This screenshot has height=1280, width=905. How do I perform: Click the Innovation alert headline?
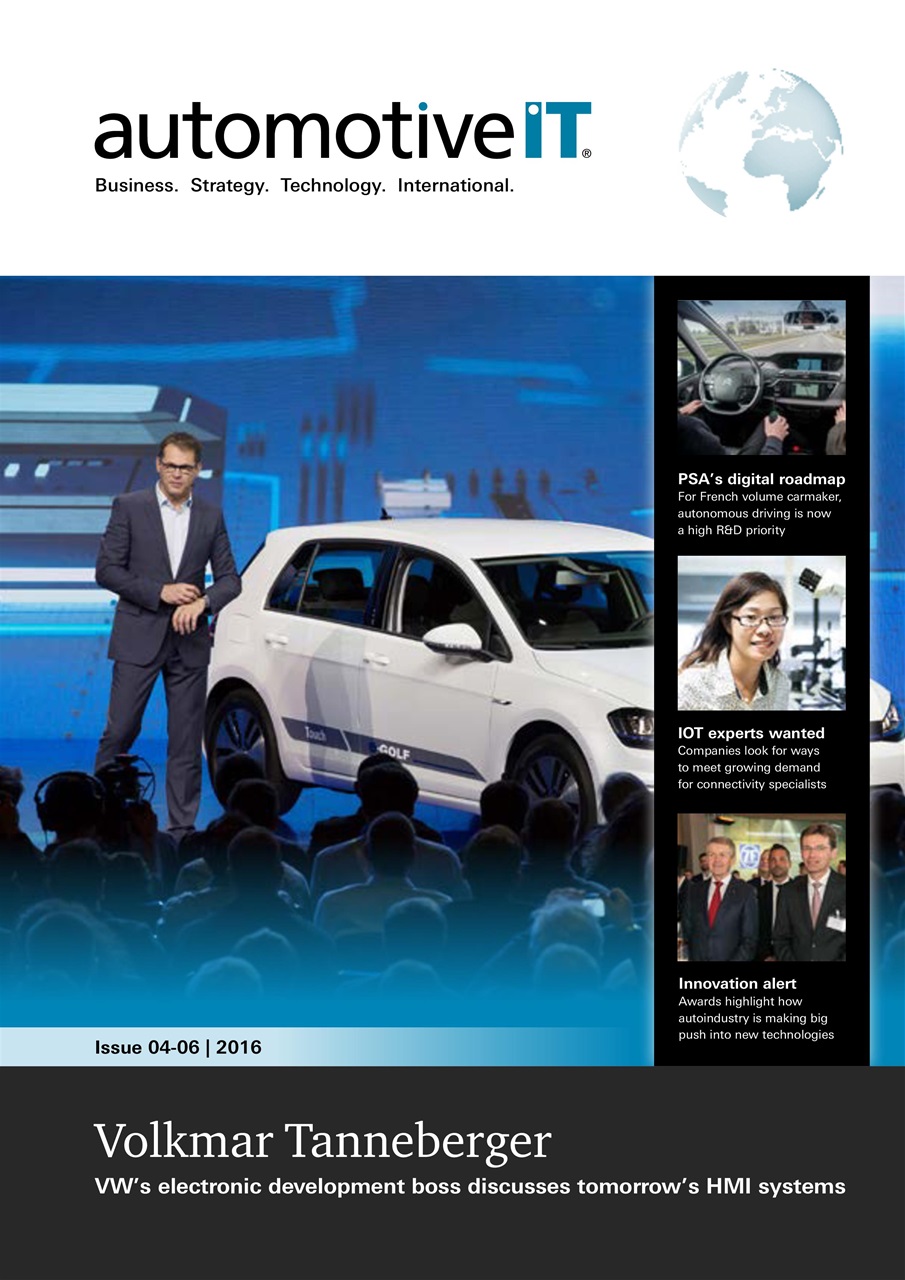coord(737,984)
